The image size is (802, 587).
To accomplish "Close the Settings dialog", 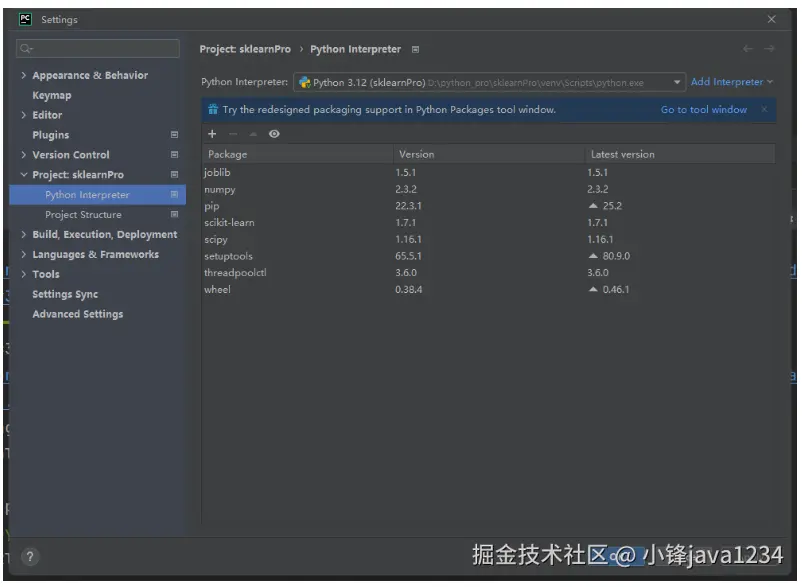I will 771,19.
